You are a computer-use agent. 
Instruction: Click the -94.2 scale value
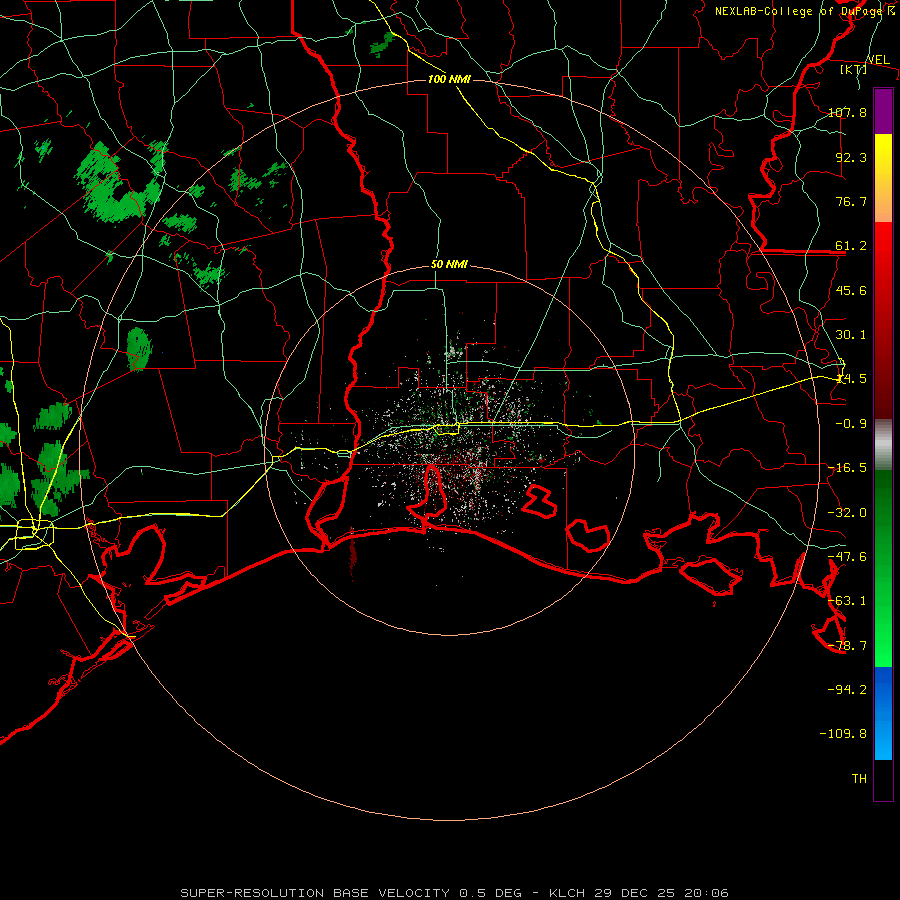tap(847, 689)
